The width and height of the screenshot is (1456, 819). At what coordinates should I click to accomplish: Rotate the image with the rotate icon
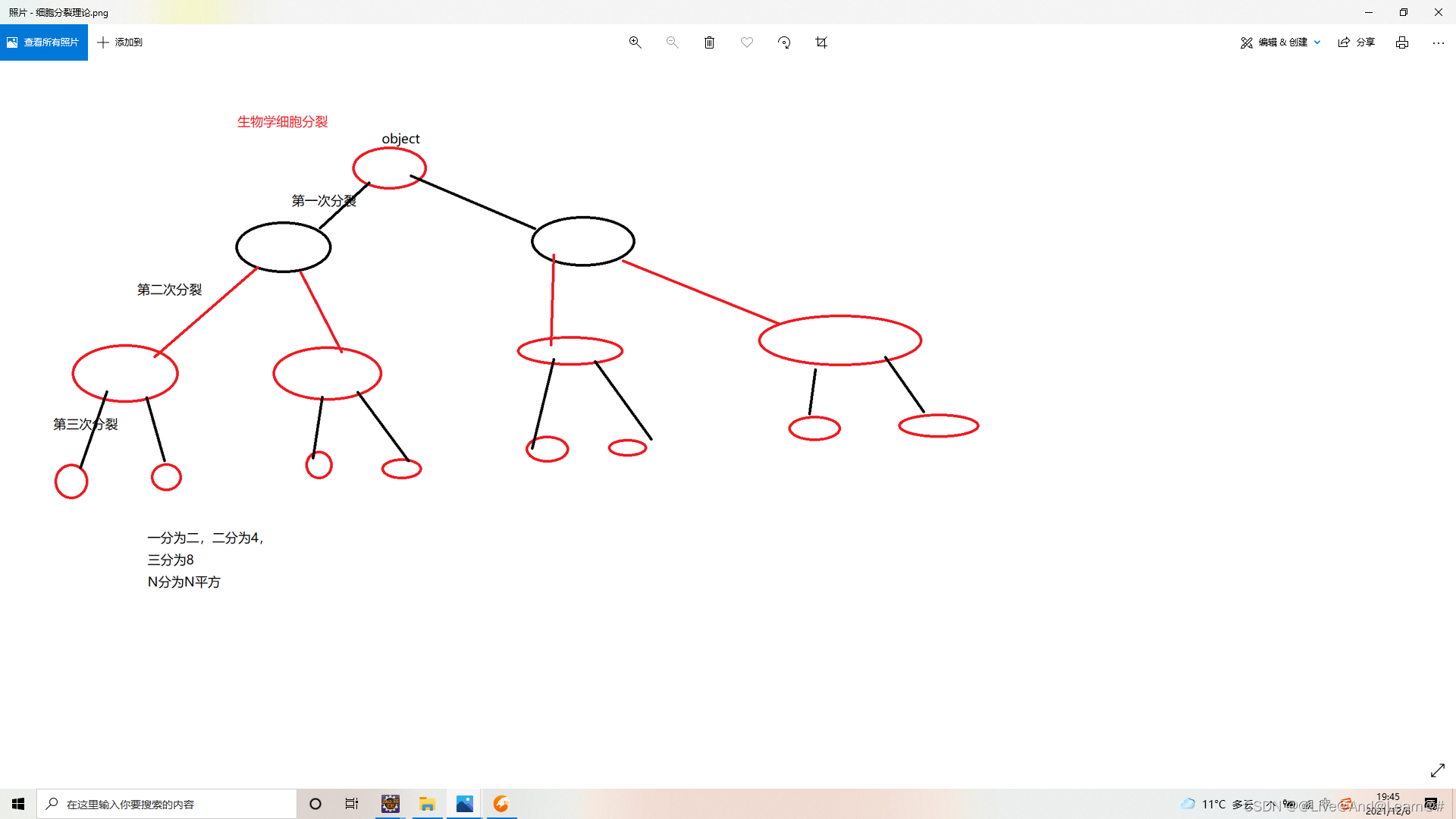[784, 42]
